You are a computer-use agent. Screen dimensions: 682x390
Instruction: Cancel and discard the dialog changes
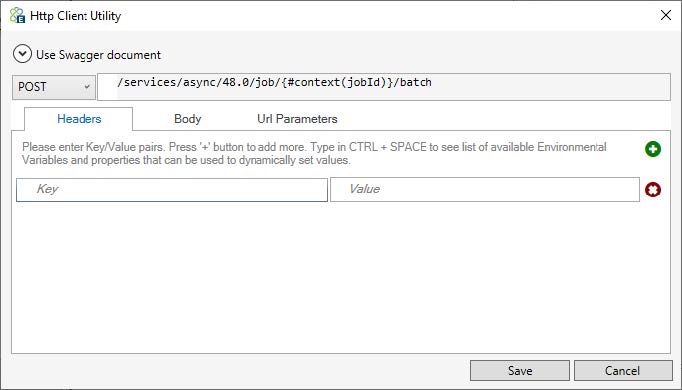point(623,370)
